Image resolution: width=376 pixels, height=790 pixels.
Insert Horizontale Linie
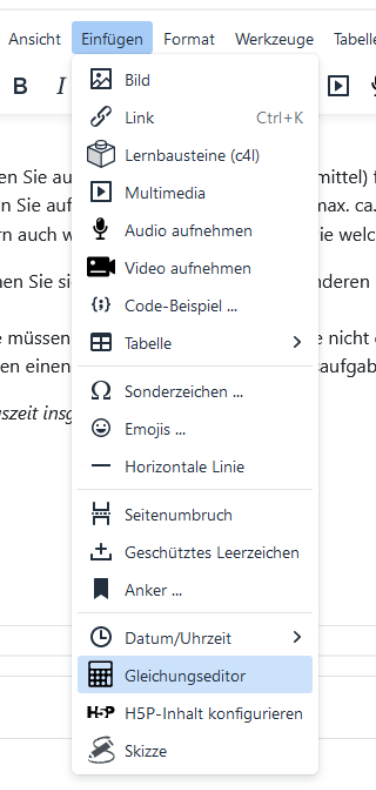195,466
